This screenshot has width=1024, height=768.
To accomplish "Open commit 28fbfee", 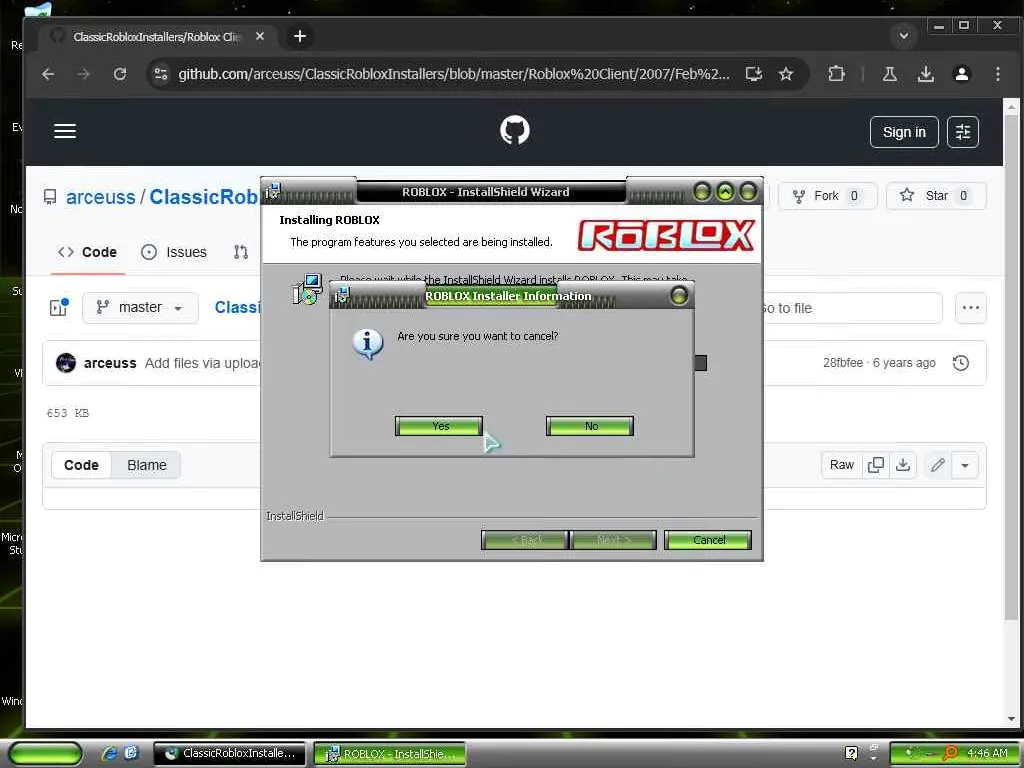I will pyautogui.click(x=842, y=362).
